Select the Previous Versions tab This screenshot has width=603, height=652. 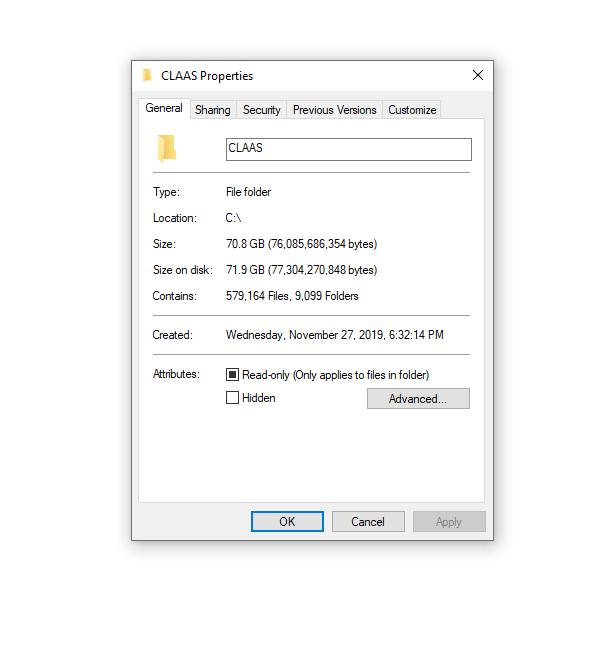tap(334, 110)
